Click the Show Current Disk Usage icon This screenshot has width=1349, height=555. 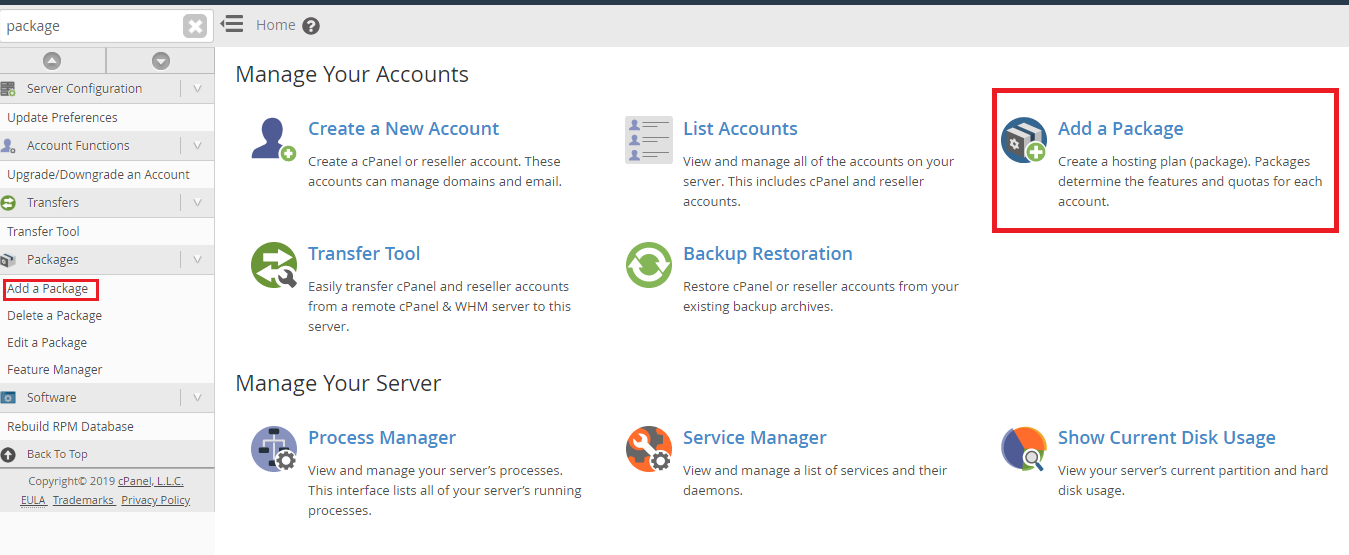pyautogui.click(x=1023, y=449)
